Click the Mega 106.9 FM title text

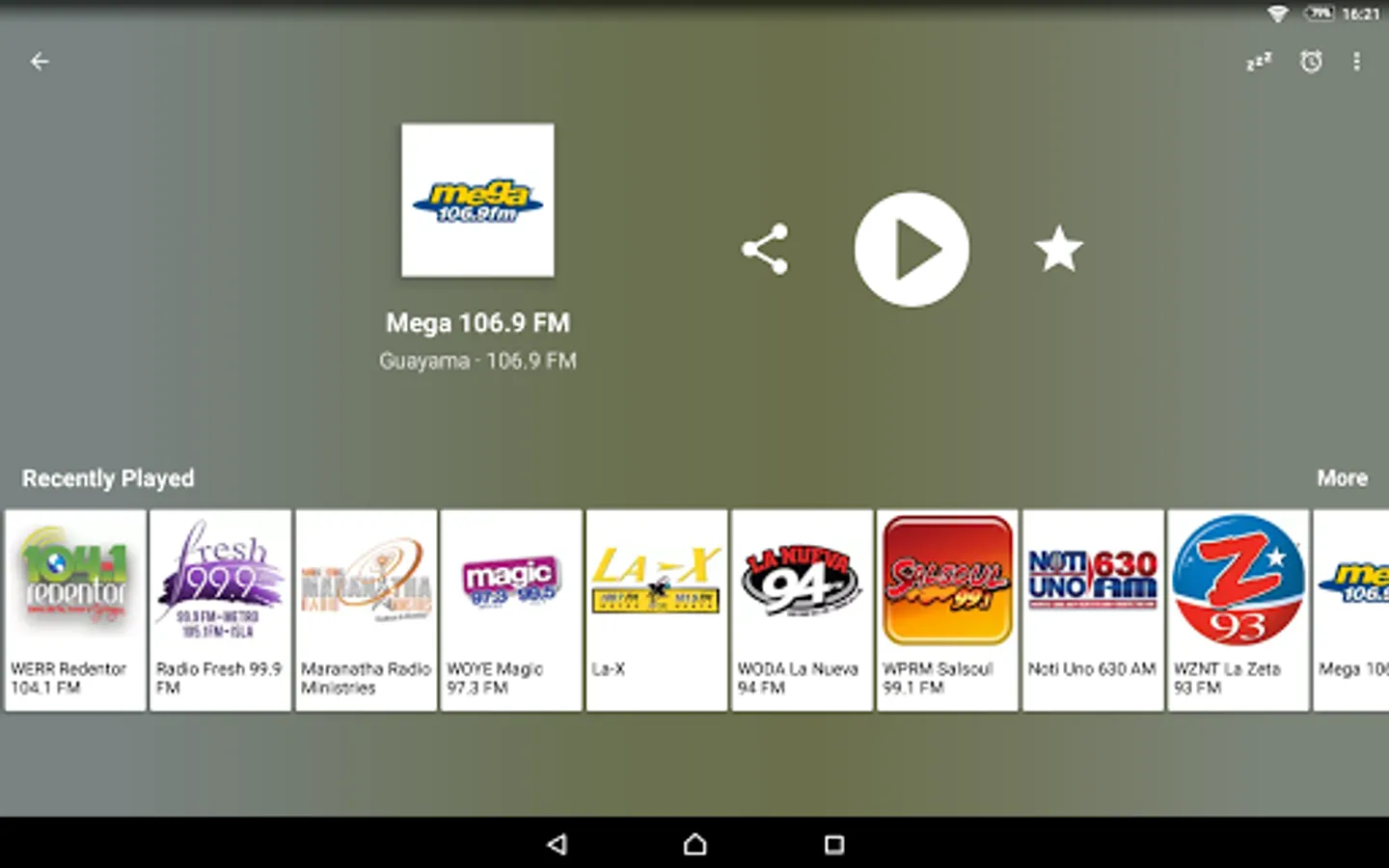pyautogui.click(x=477, y=323)
